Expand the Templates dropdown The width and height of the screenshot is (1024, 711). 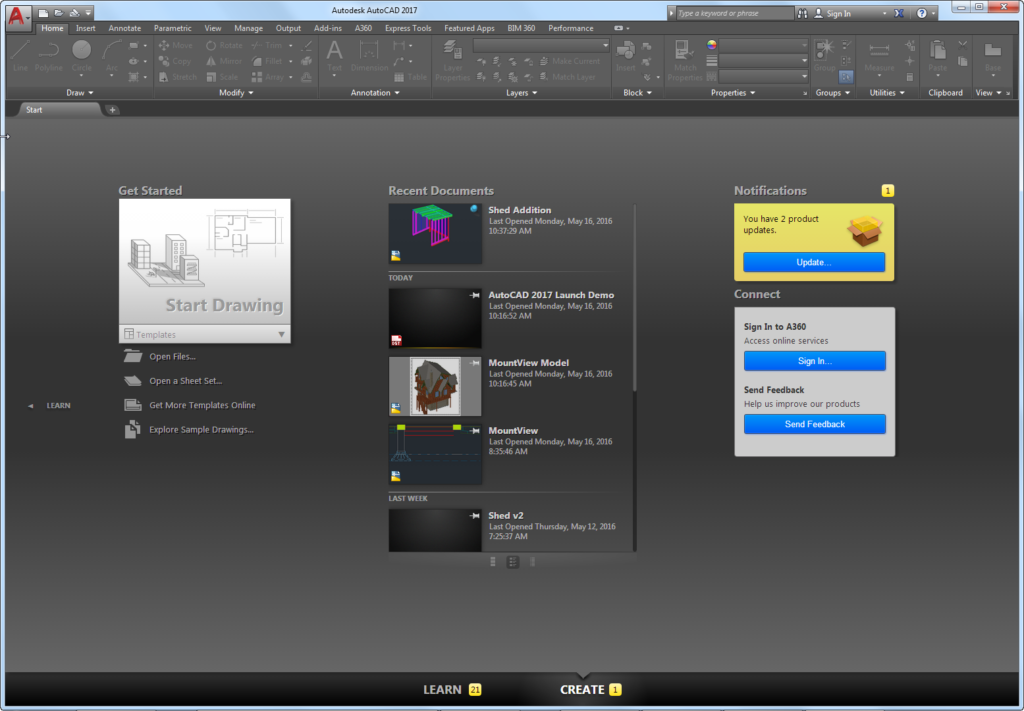(281, 334)
